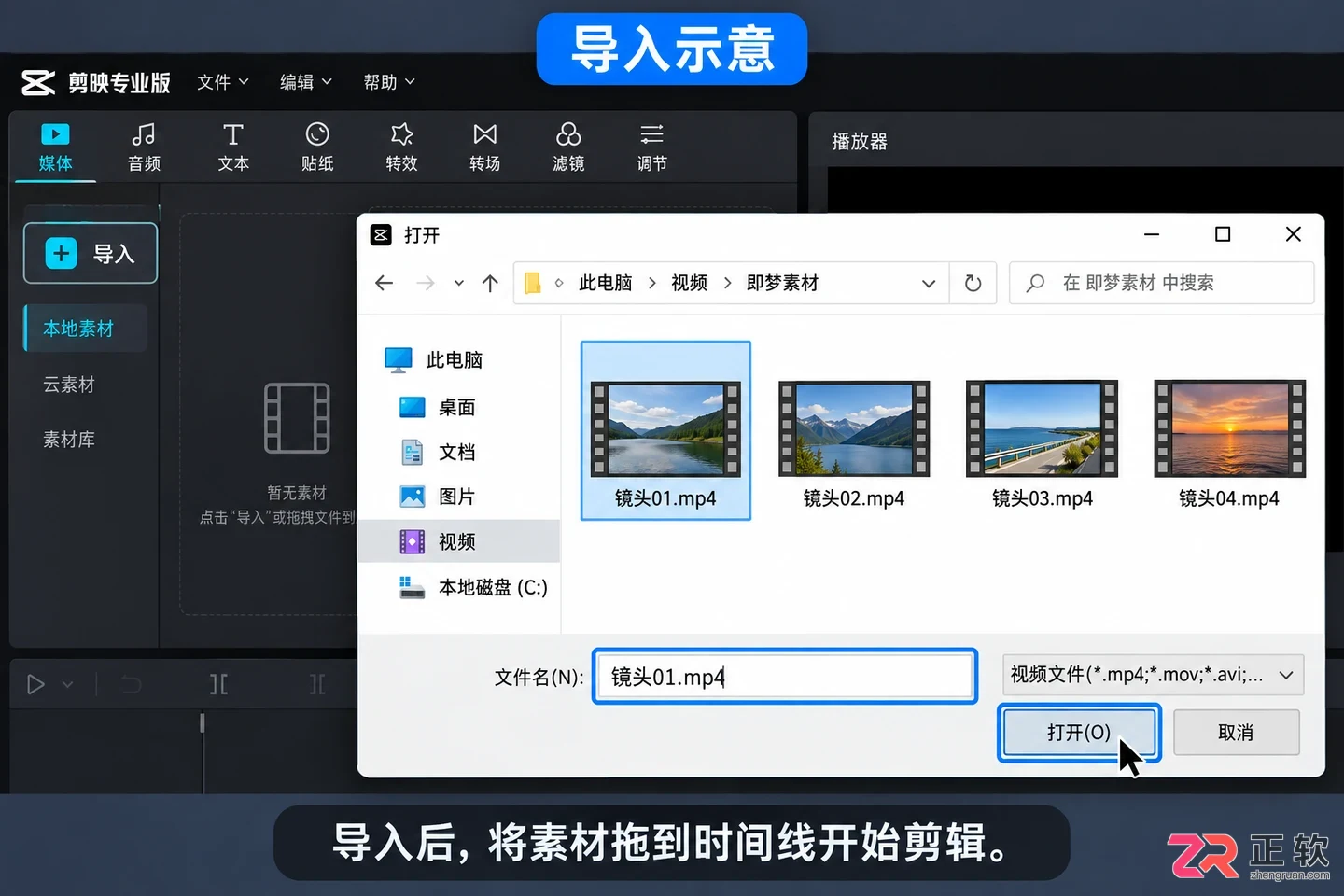Select 本地素材 in the sidebar
This screenshot has height=896, width=1344.
pos(85,329)
